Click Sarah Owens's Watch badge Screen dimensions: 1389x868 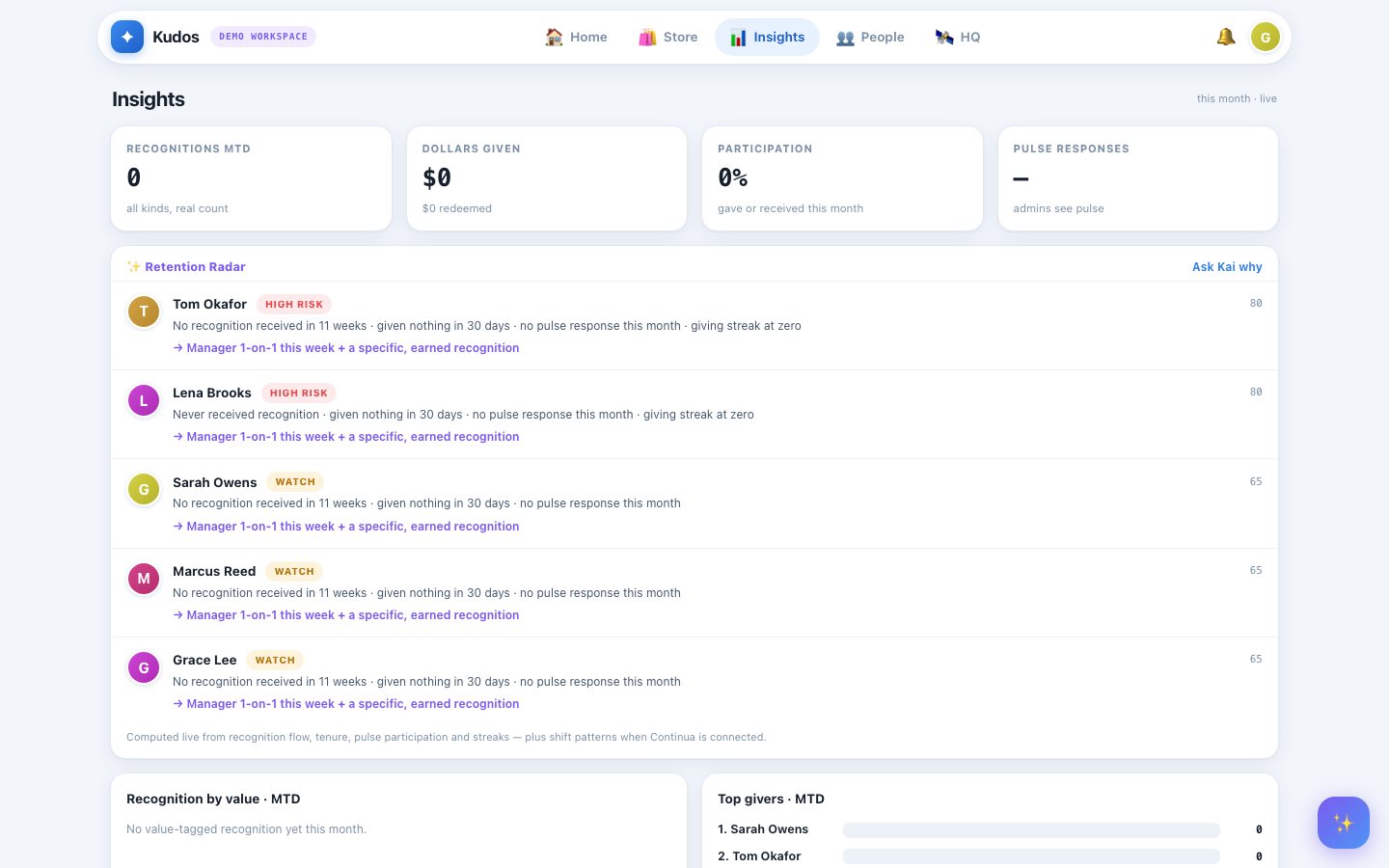coord(295,481)
